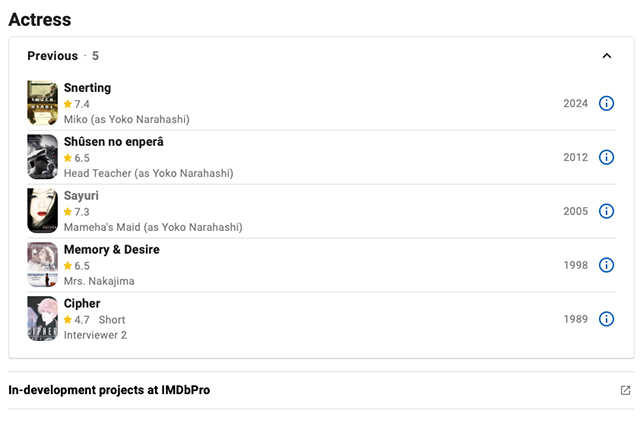Screen dimensions: 640x426
Task: Open info icon for Memory & Desire
Action: (606, 265)
